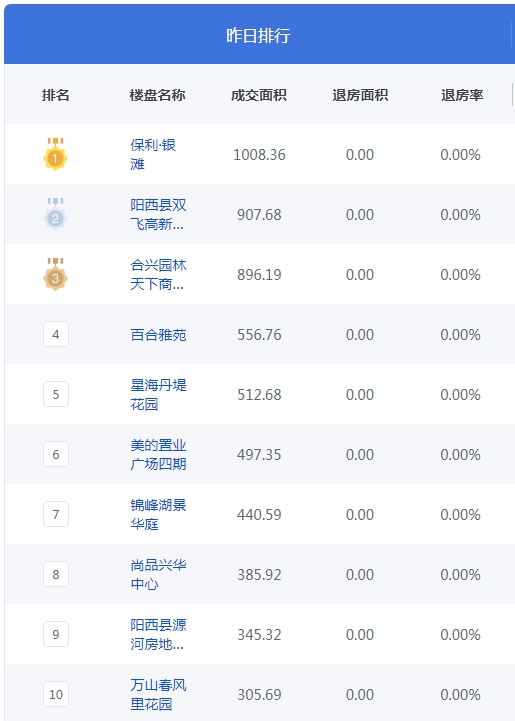Click the 成交面积 column header
The width and height of the screenshot is (515, 721).
point(259,95)
